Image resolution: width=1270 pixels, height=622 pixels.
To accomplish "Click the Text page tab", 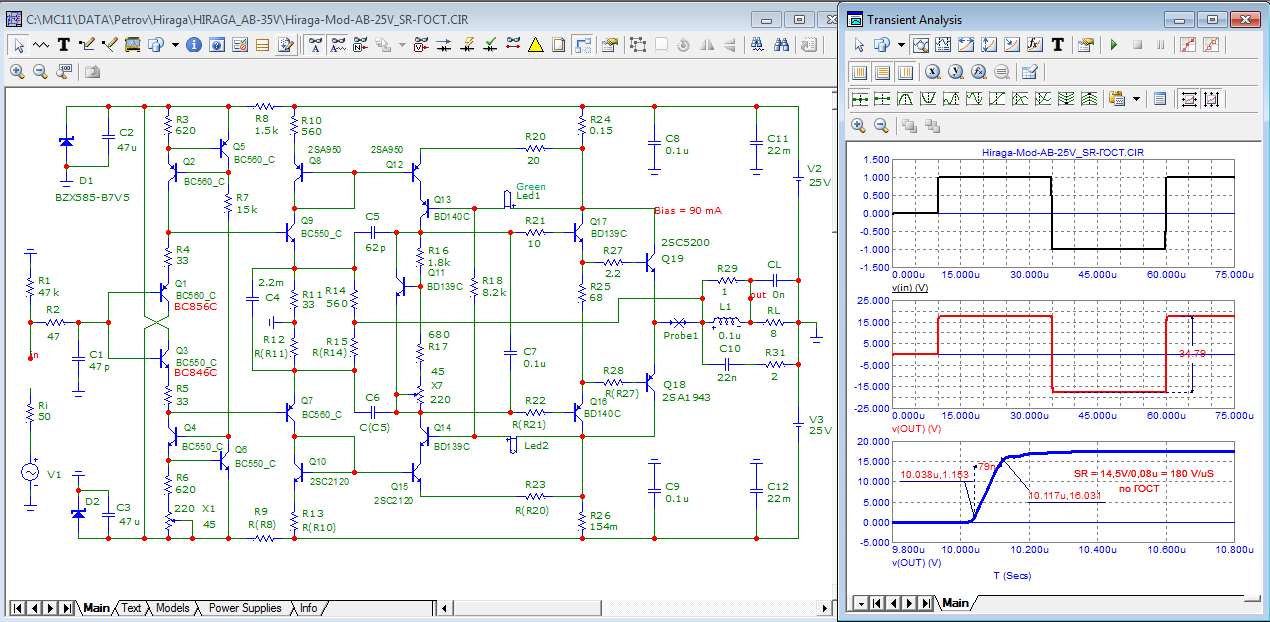I will [x=132, y=608].
